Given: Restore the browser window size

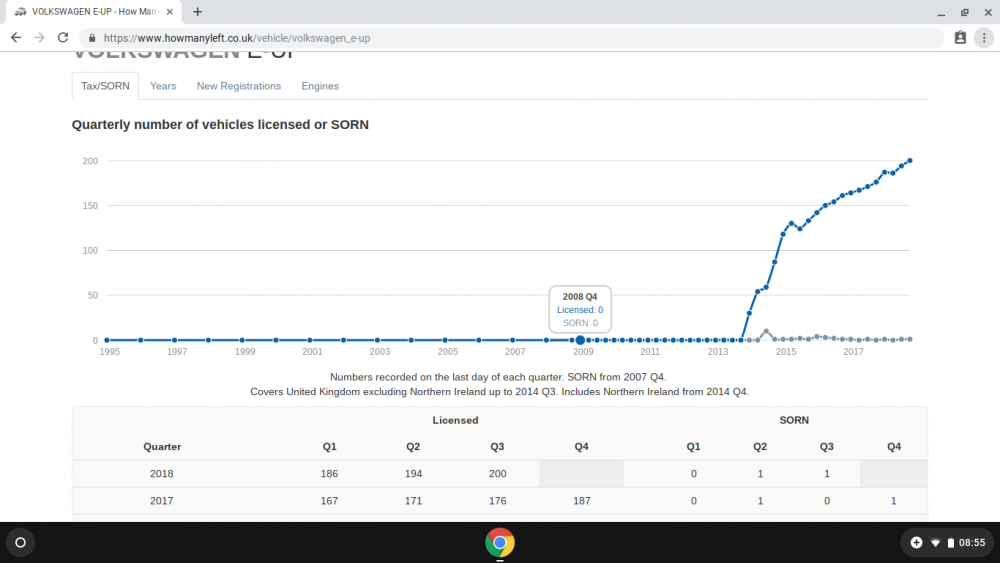Looking at the screenshot, I should pos(964,12).
